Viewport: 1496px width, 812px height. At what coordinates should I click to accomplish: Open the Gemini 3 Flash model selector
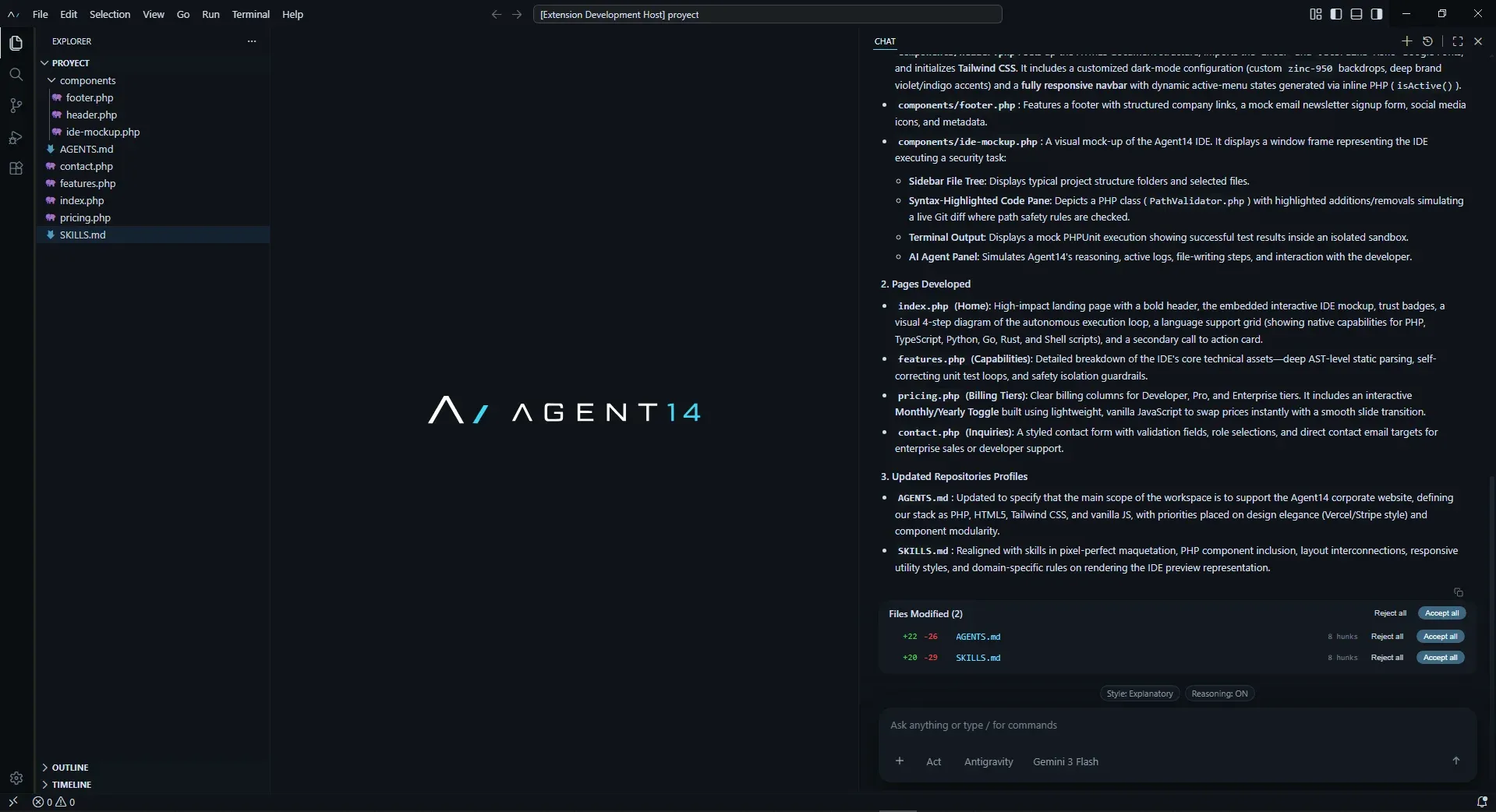(x=1066, y=761)
